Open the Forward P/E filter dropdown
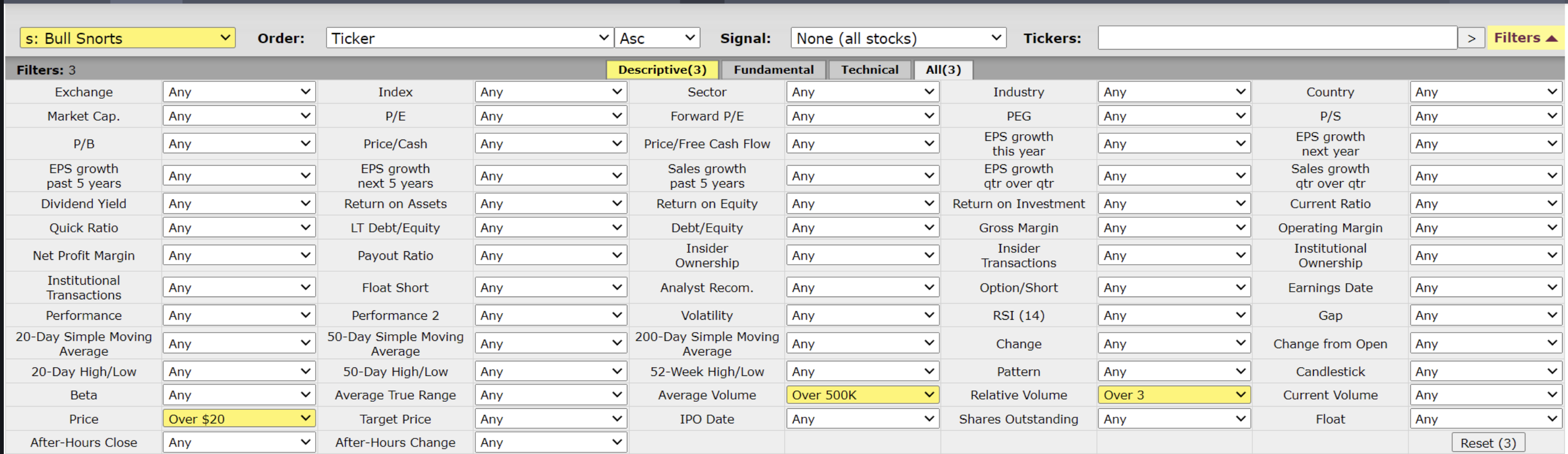 pyautogui.click(x=863, y=115)
